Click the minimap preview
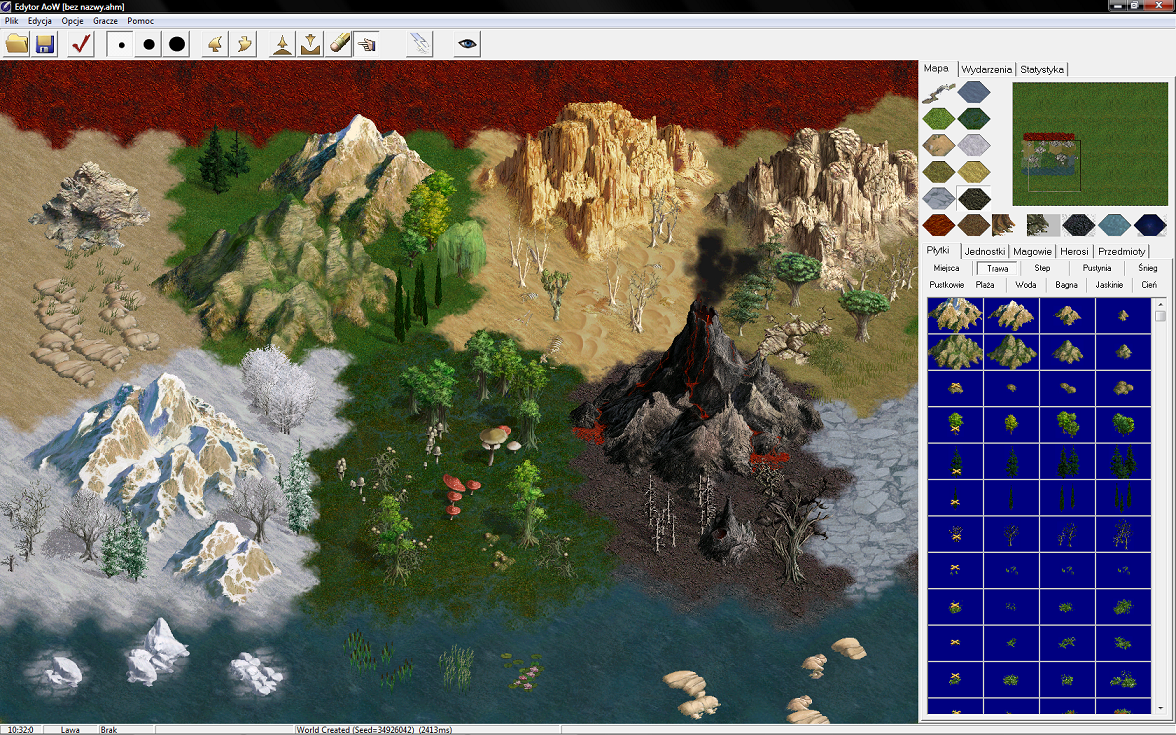This screenshot has width=1176, height=735. tap(1090, 144)
